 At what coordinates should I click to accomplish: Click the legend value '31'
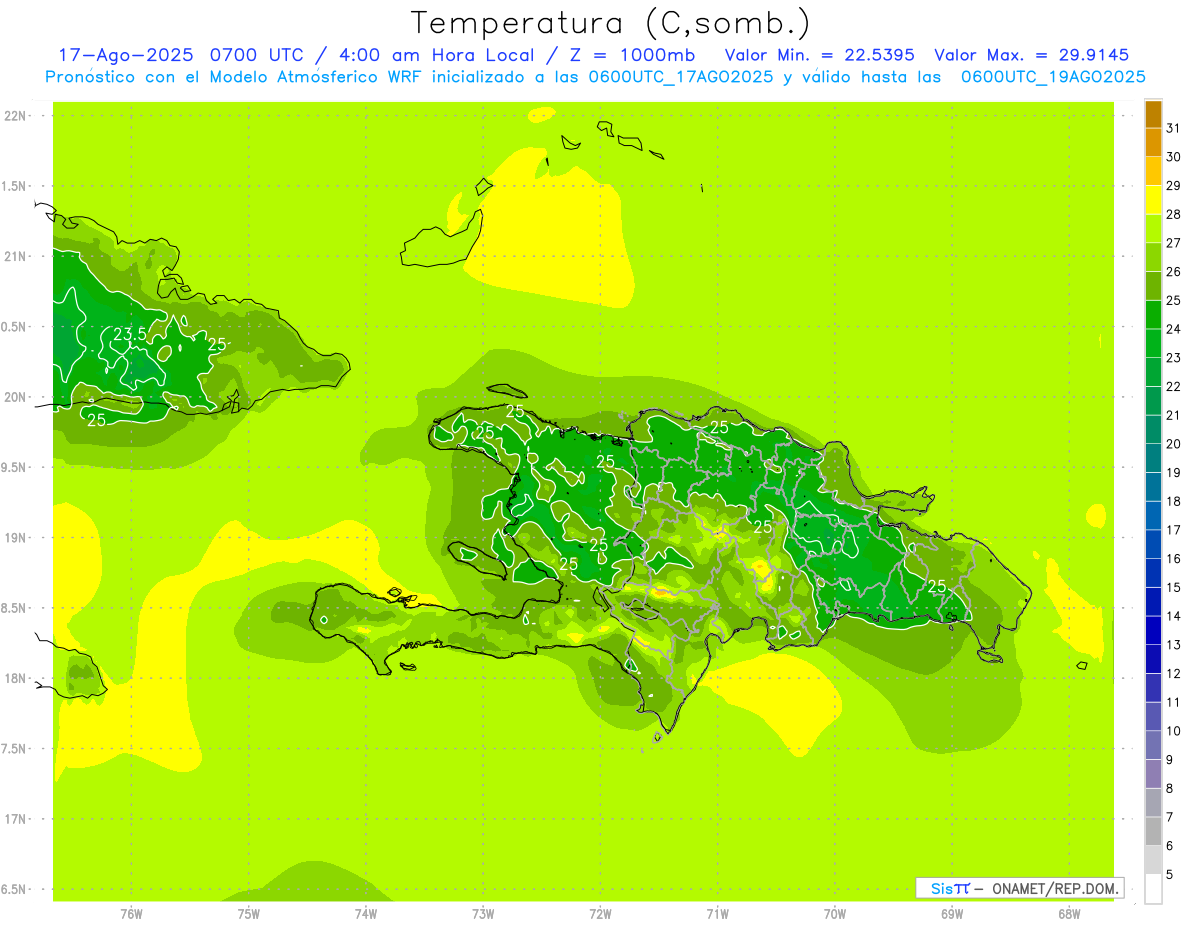tap(1174, 128)
